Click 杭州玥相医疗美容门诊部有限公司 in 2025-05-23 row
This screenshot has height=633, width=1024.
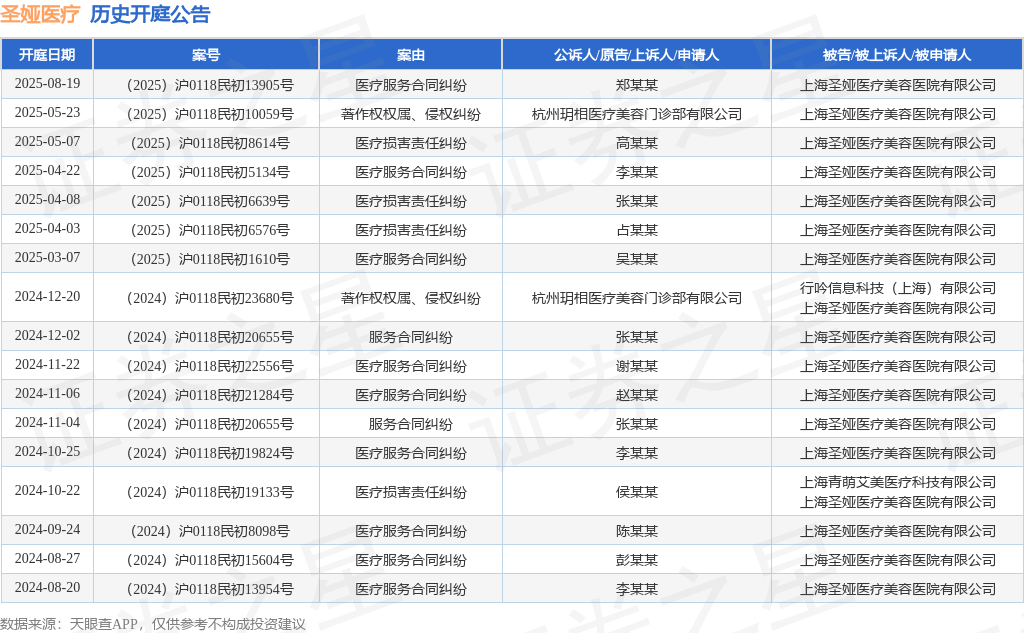637,114
